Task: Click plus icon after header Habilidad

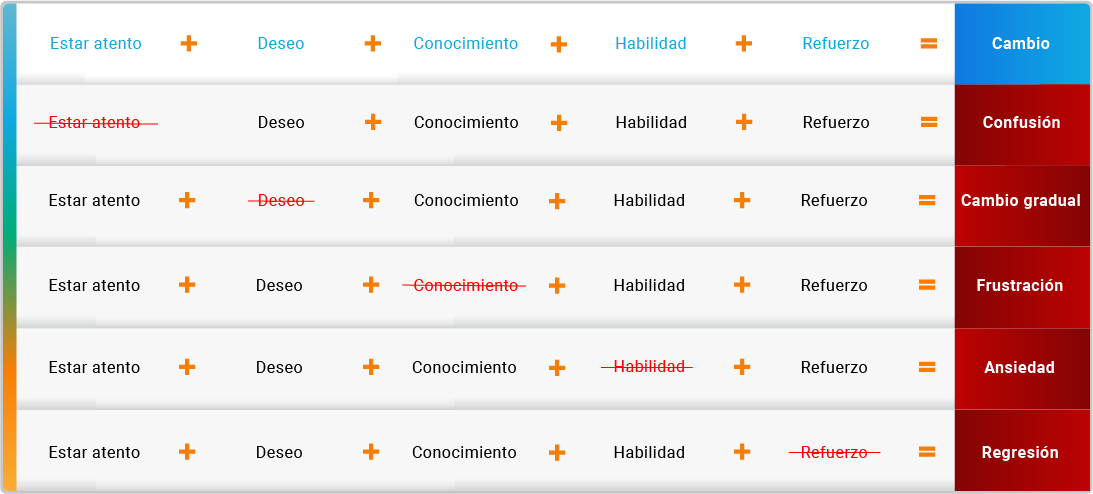Action: tap(744, 43)
